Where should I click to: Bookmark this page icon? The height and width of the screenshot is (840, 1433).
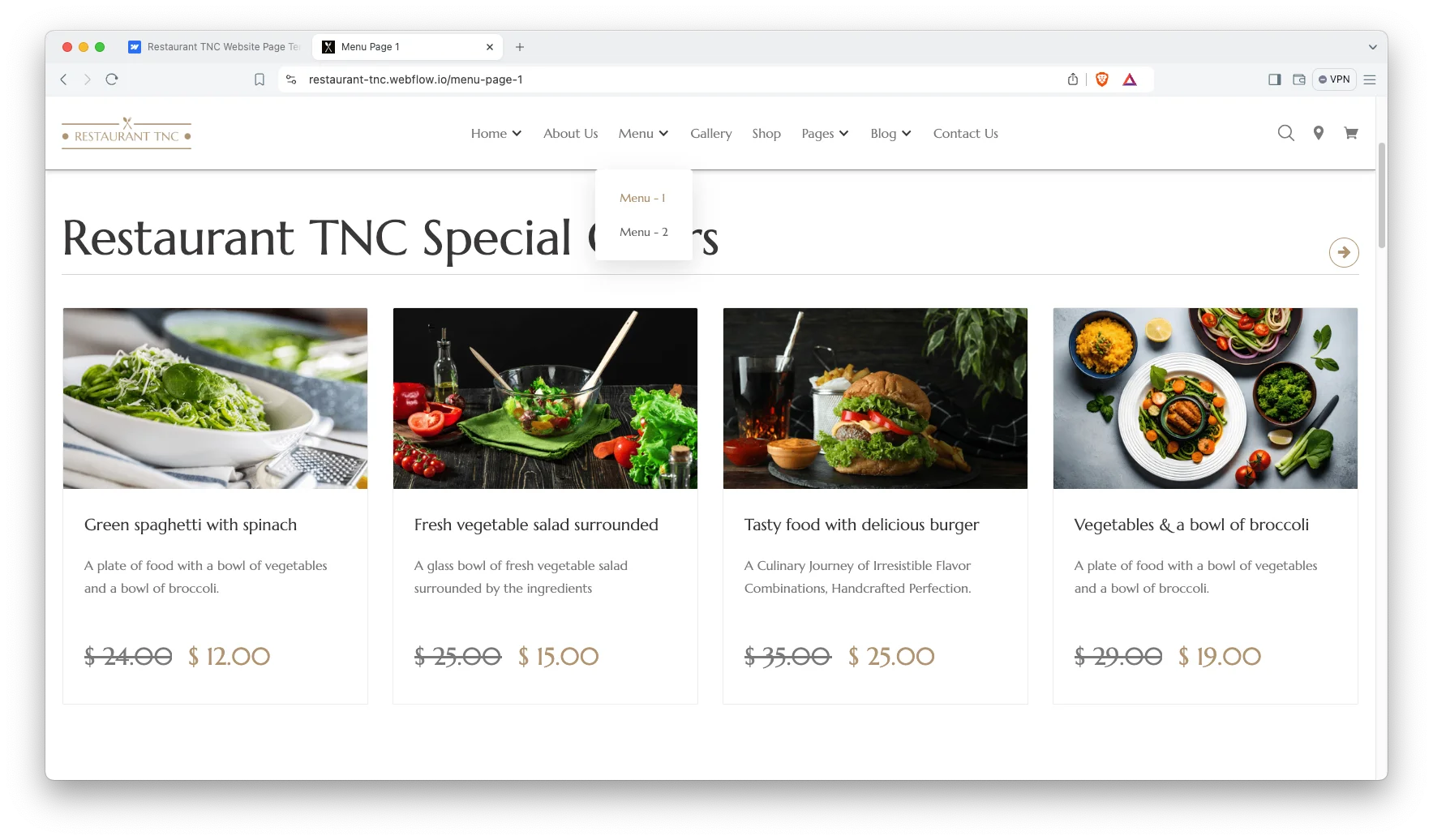[260, 79]
